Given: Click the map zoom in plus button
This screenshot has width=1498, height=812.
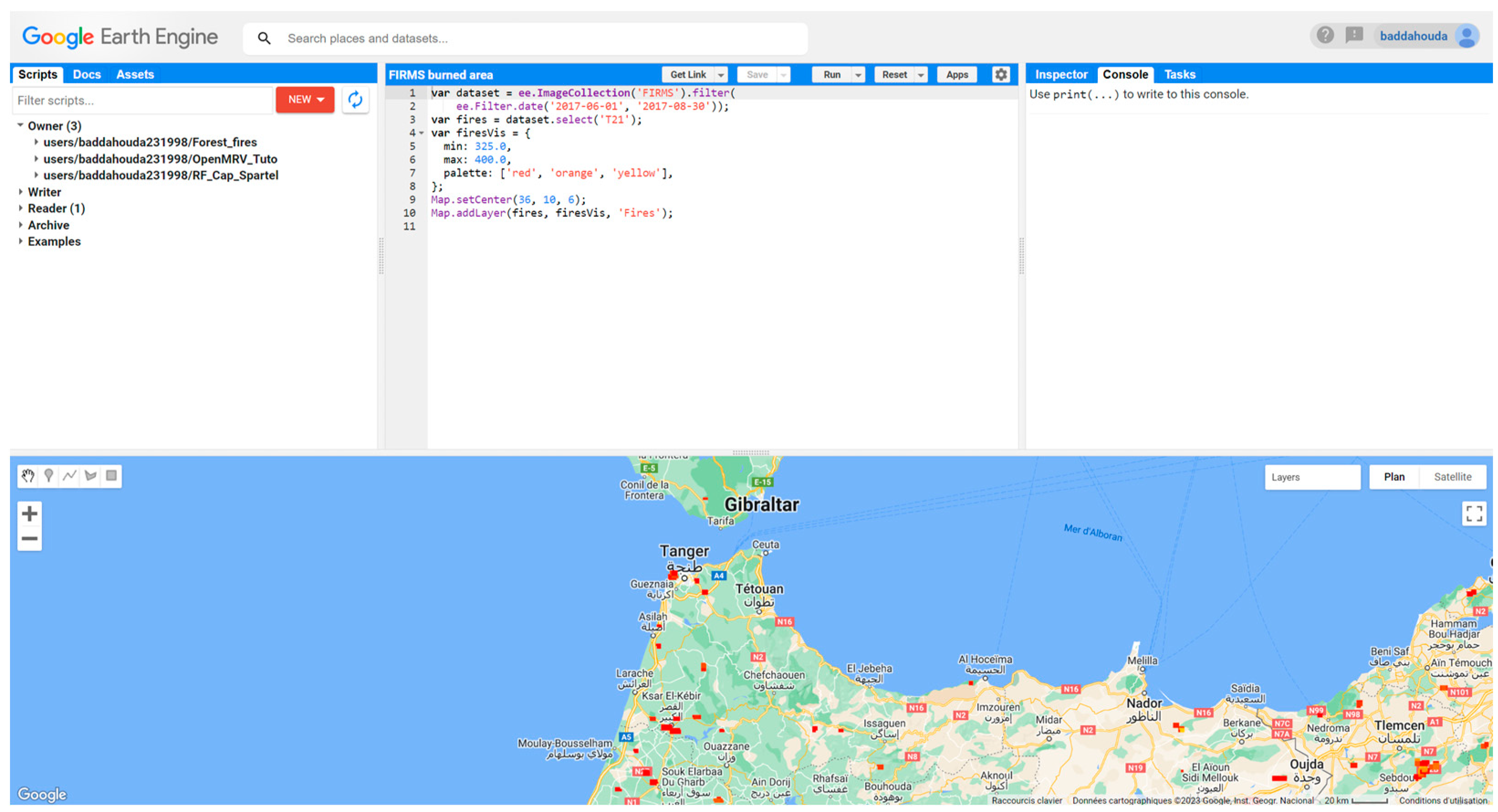Looking at the screenshot, I should point(30,514).
